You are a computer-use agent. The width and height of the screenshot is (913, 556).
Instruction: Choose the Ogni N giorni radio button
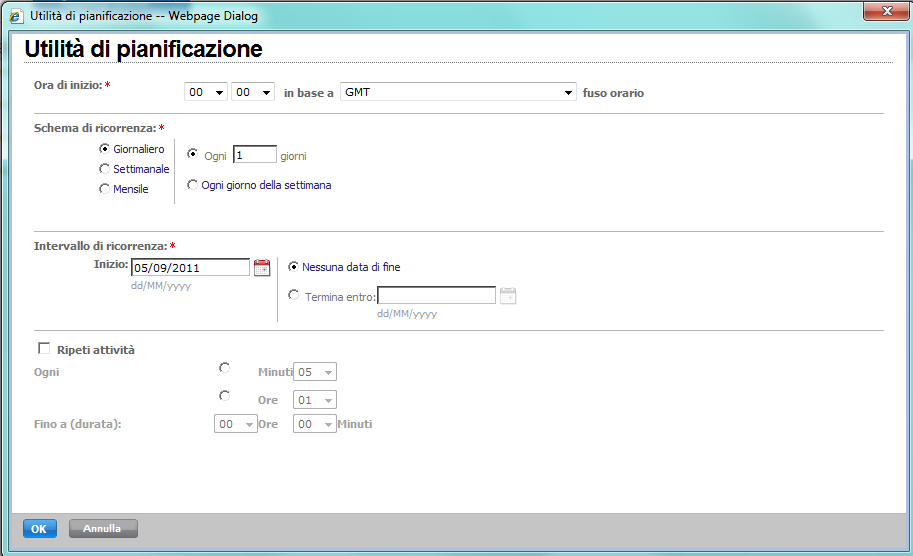tap(192, 154)
